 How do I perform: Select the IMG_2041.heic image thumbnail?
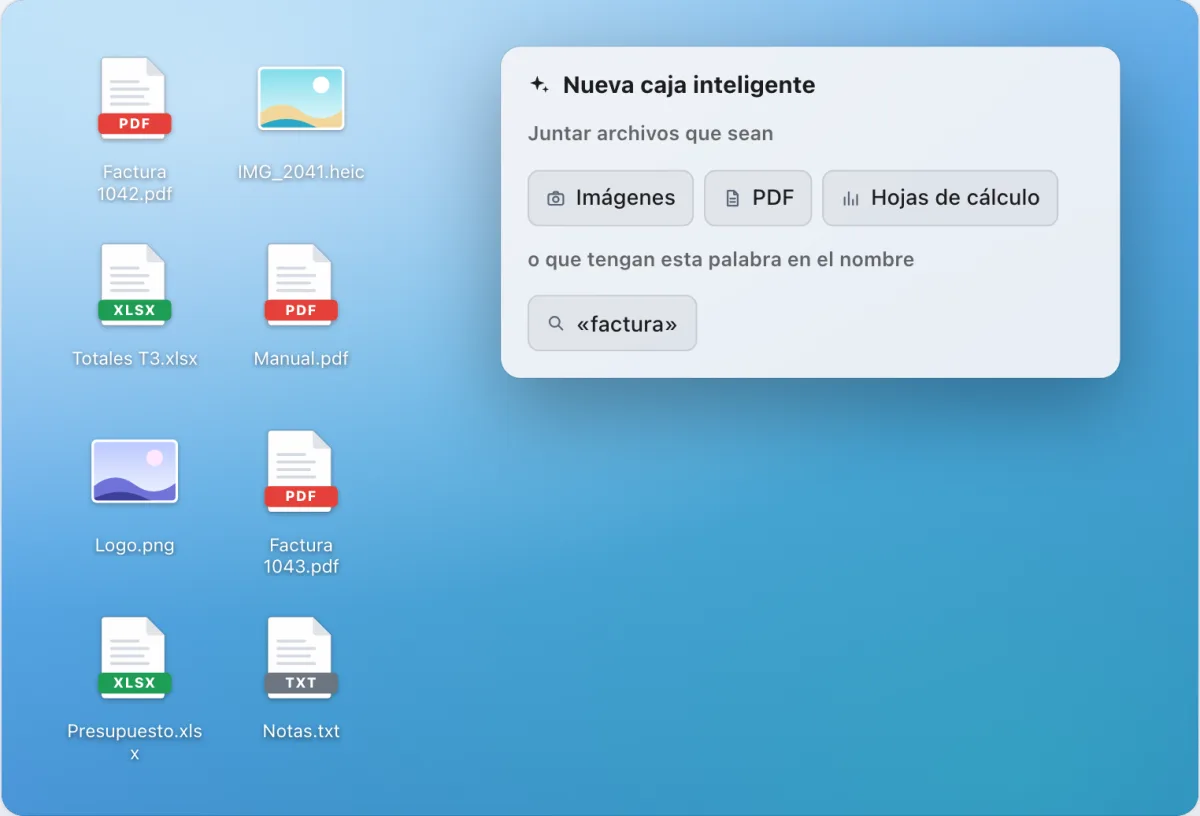301,98
